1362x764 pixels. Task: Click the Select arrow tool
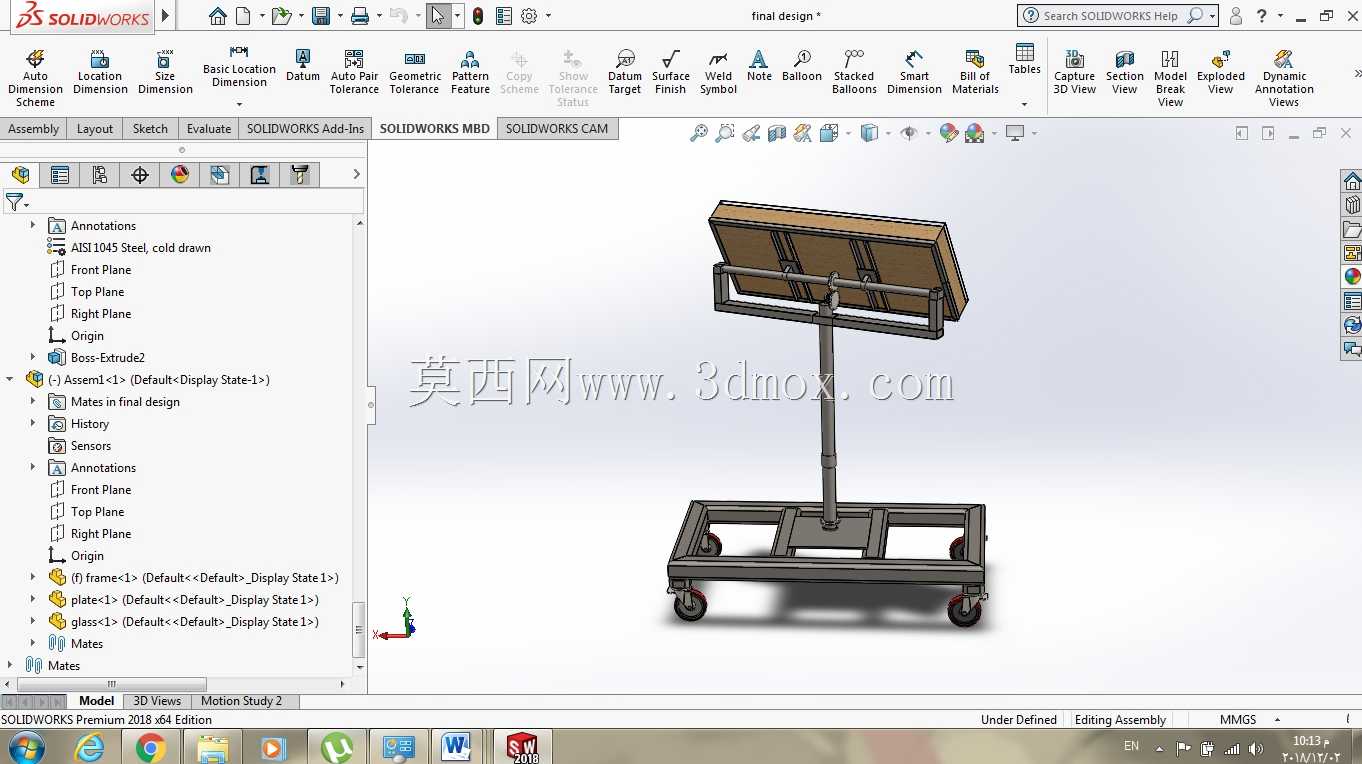point(437,16)
